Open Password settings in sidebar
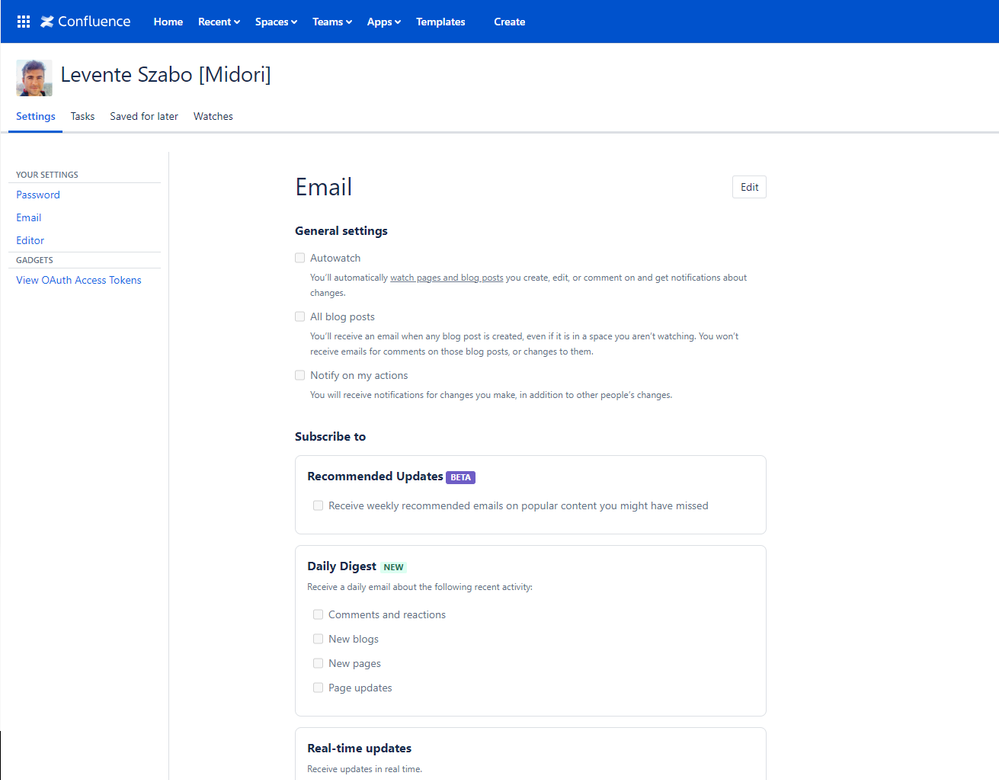Viewport: 999px width, 780px height. point(38,194)
